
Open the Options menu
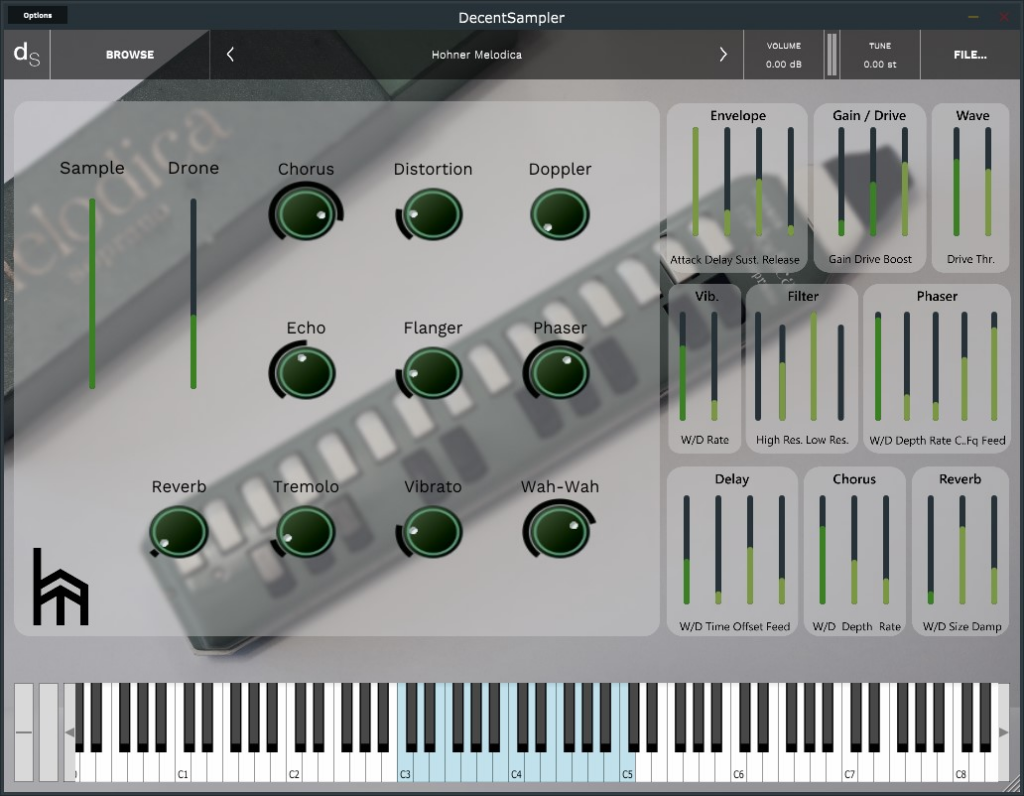(x=37, y=15)
